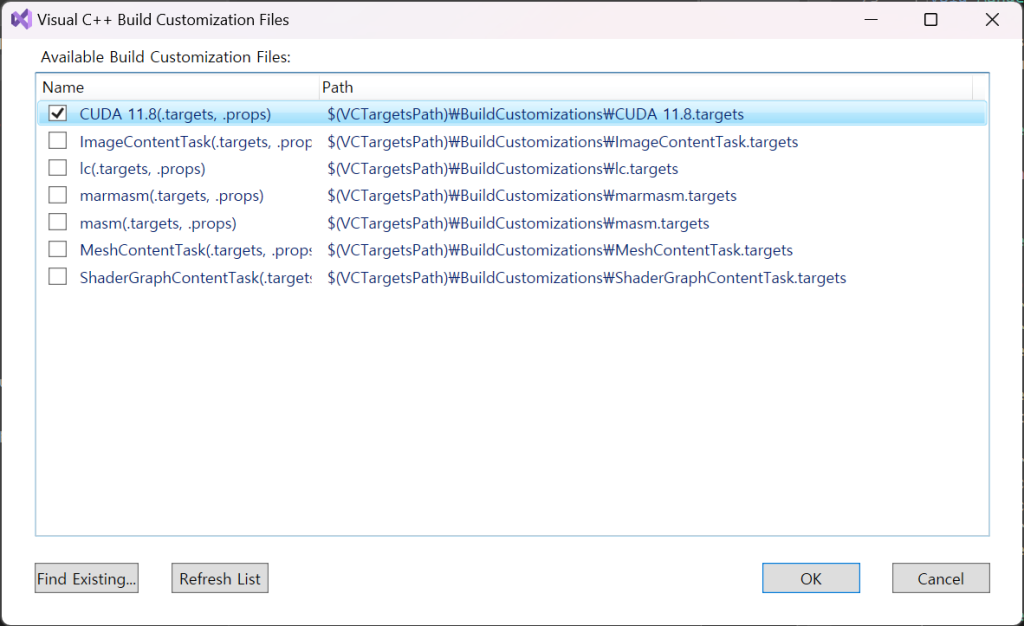
Task: Select the ShaderGraphContentTask.targets path entry
Action: pyautogui.click(x=586, y=278)
